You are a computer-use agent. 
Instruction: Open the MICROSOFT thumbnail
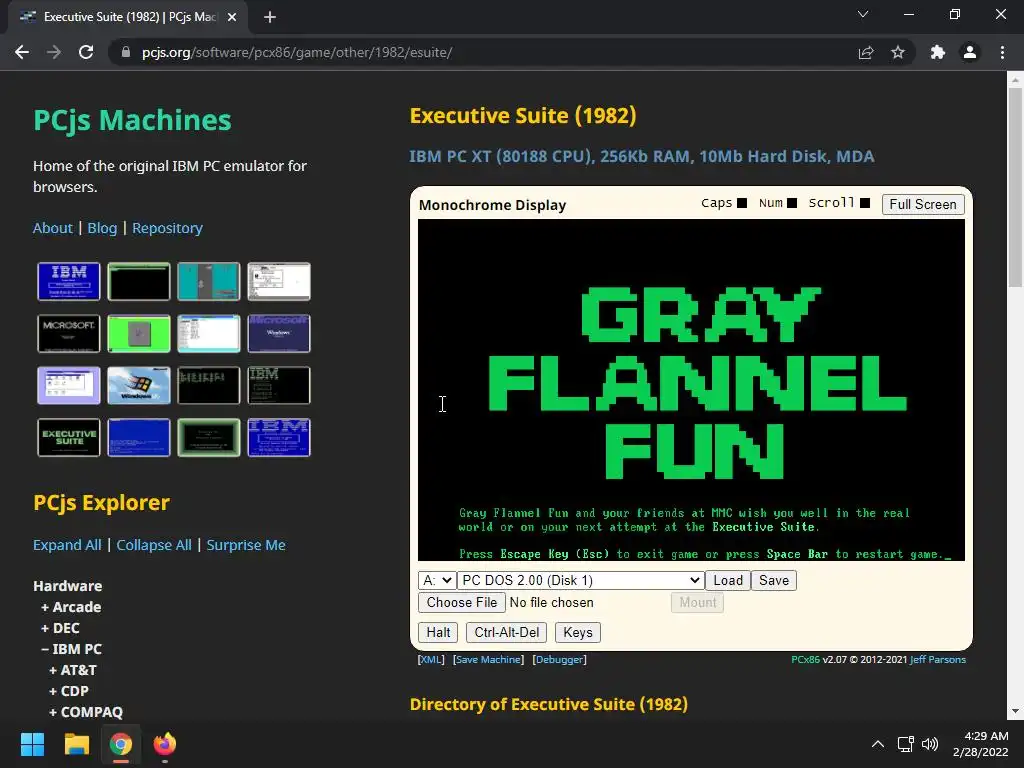coord(69,334)
